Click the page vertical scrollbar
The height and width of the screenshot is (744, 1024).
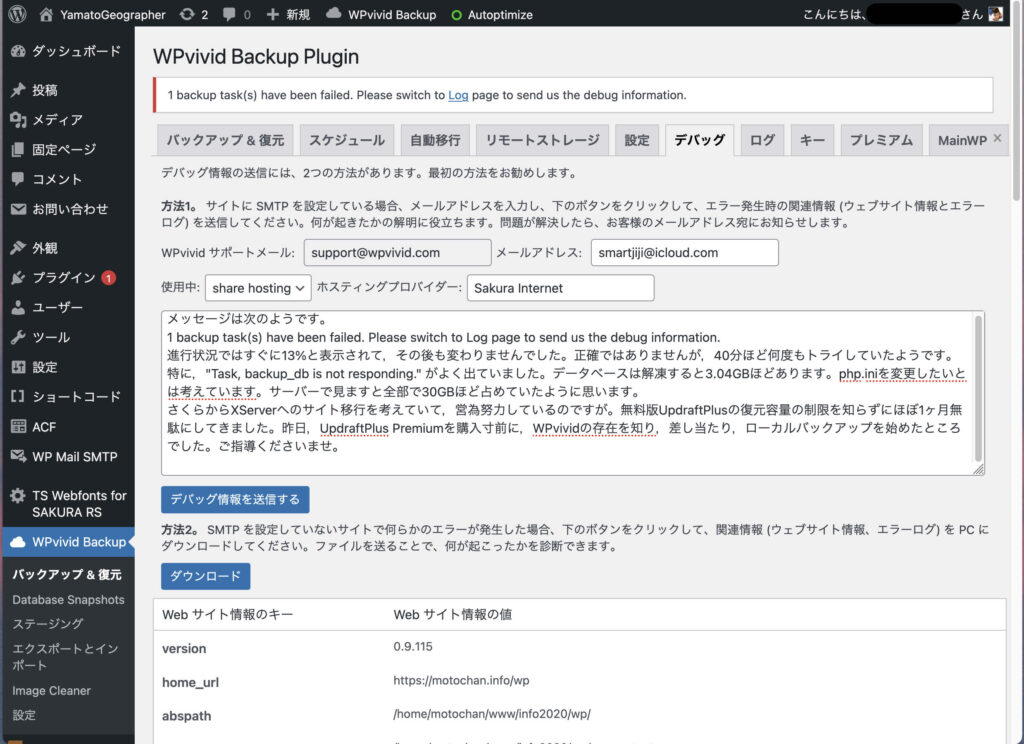point(1016,103)
